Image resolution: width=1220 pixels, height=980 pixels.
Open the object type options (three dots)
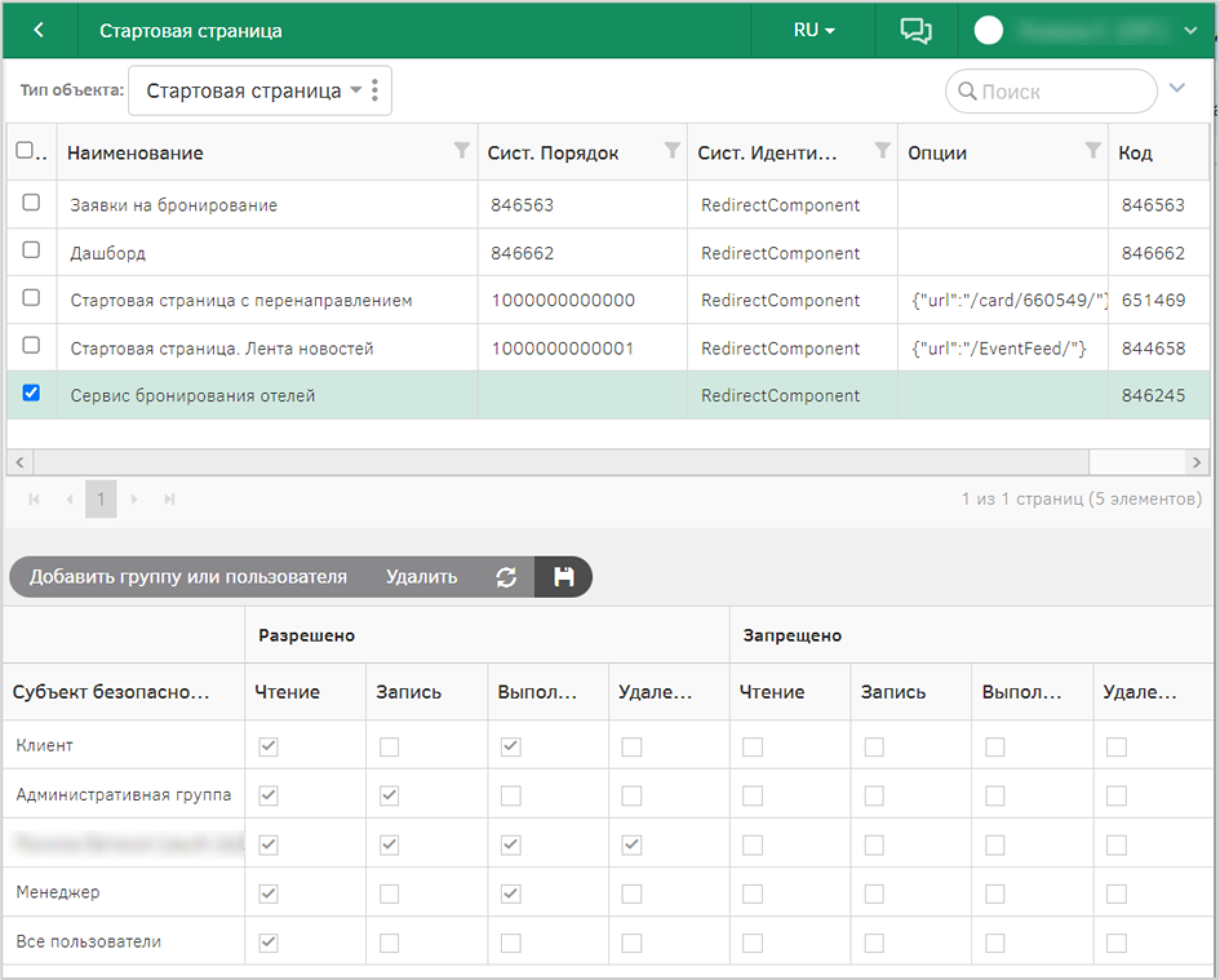(375, 90)
